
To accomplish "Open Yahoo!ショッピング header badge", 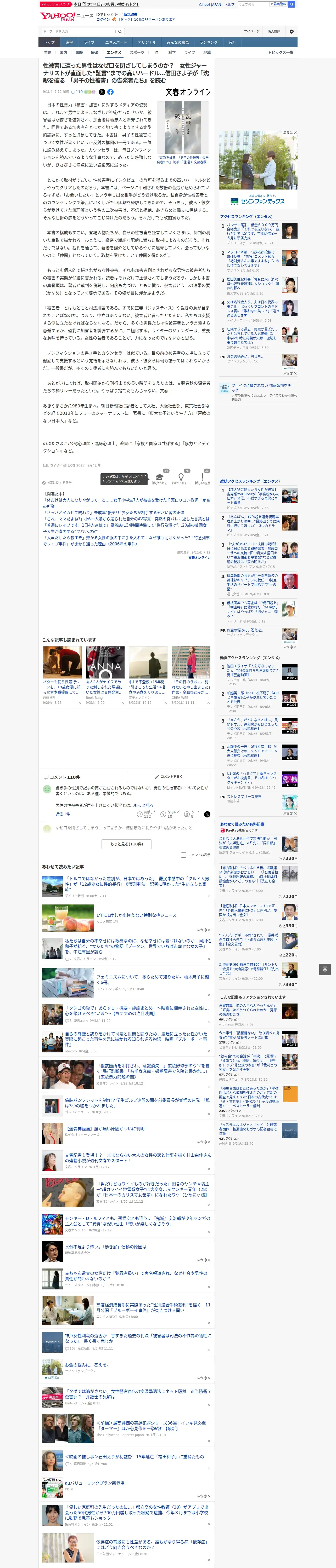I will coord(55,4).
